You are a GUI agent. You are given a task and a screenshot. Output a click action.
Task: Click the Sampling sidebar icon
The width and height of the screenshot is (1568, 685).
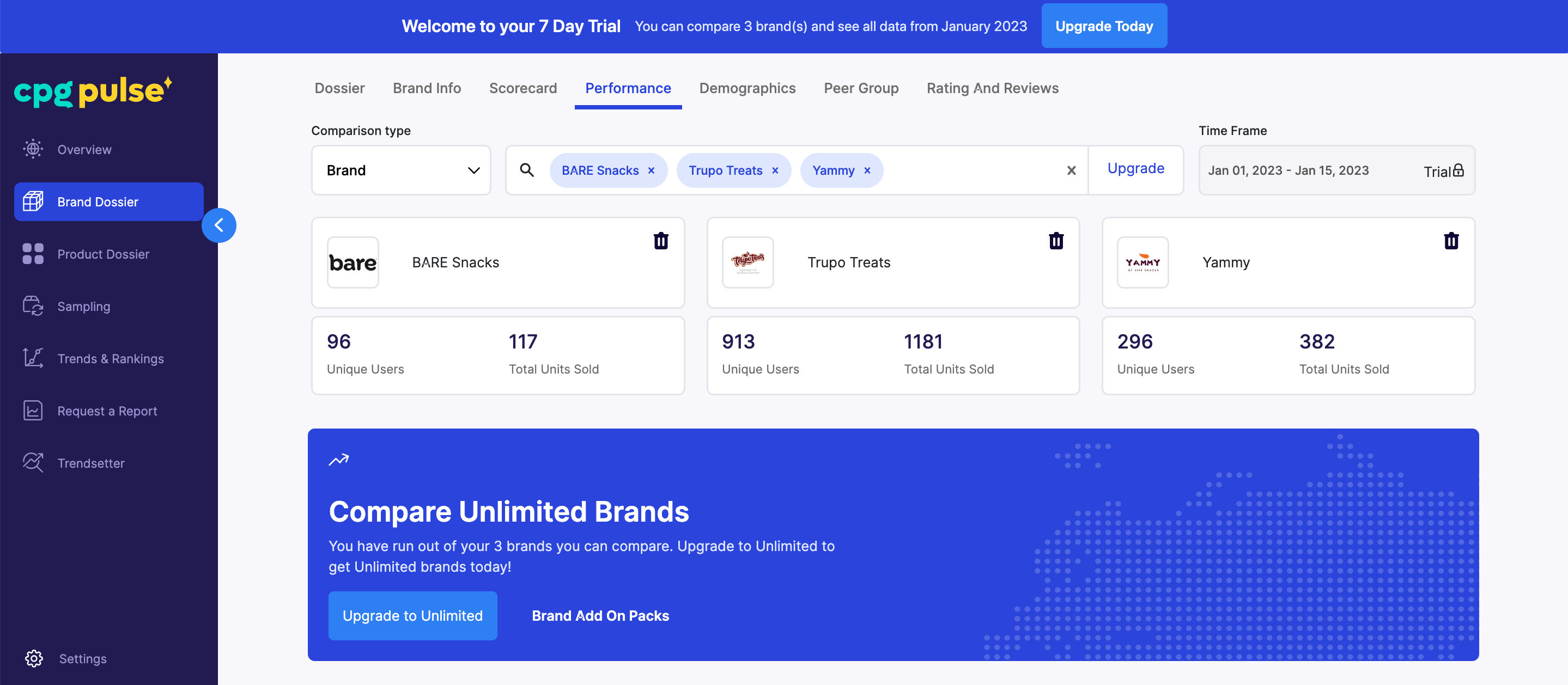(x=33, y=306)
